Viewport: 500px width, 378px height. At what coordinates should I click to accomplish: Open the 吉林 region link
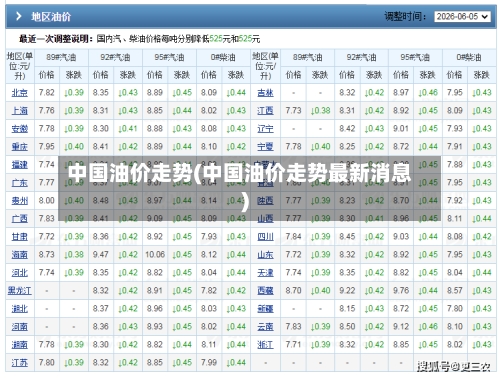coord(265,93)
